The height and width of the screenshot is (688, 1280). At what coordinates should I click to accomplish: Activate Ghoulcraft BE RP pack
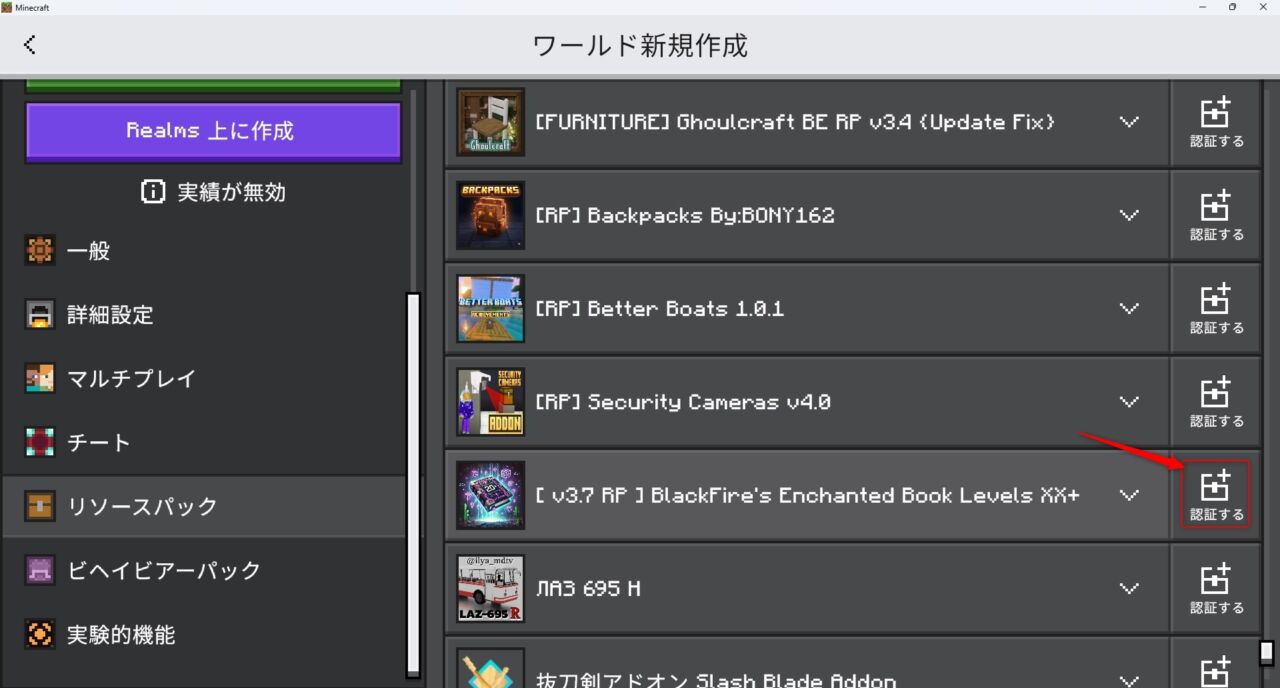coord(1216,122)
